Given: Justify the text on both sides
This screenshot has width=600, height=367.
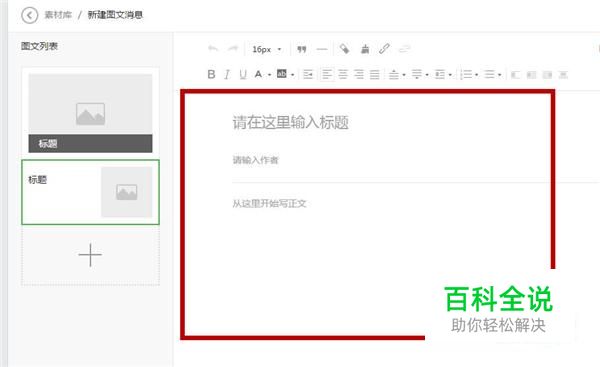Looking at the screenshot, I should 375,74.
